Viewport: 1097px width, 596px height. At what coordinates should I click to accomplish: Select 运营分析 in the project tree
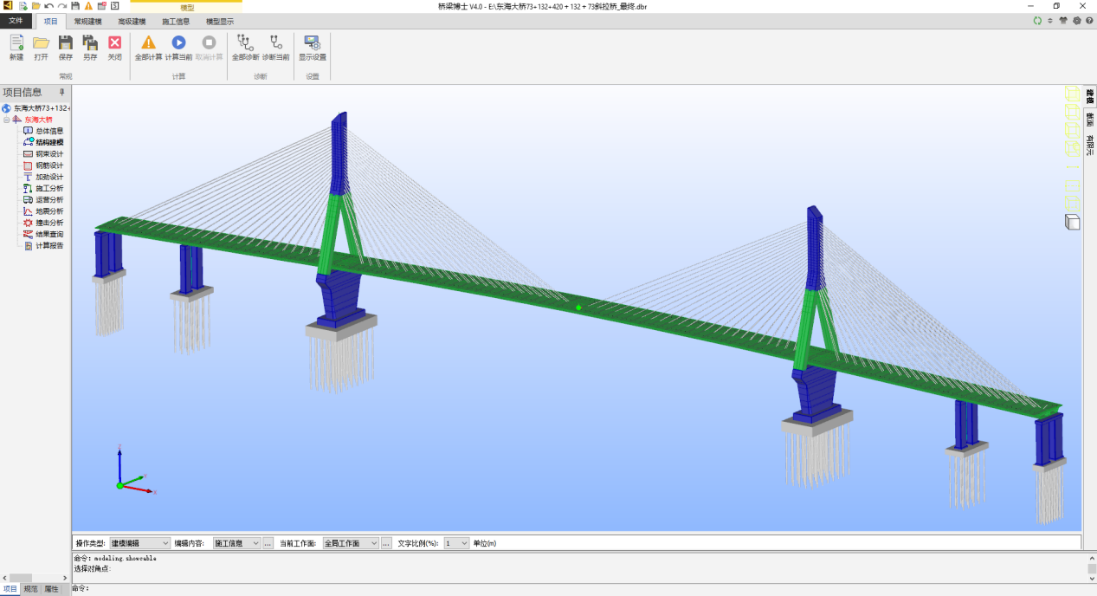point(49,199)
